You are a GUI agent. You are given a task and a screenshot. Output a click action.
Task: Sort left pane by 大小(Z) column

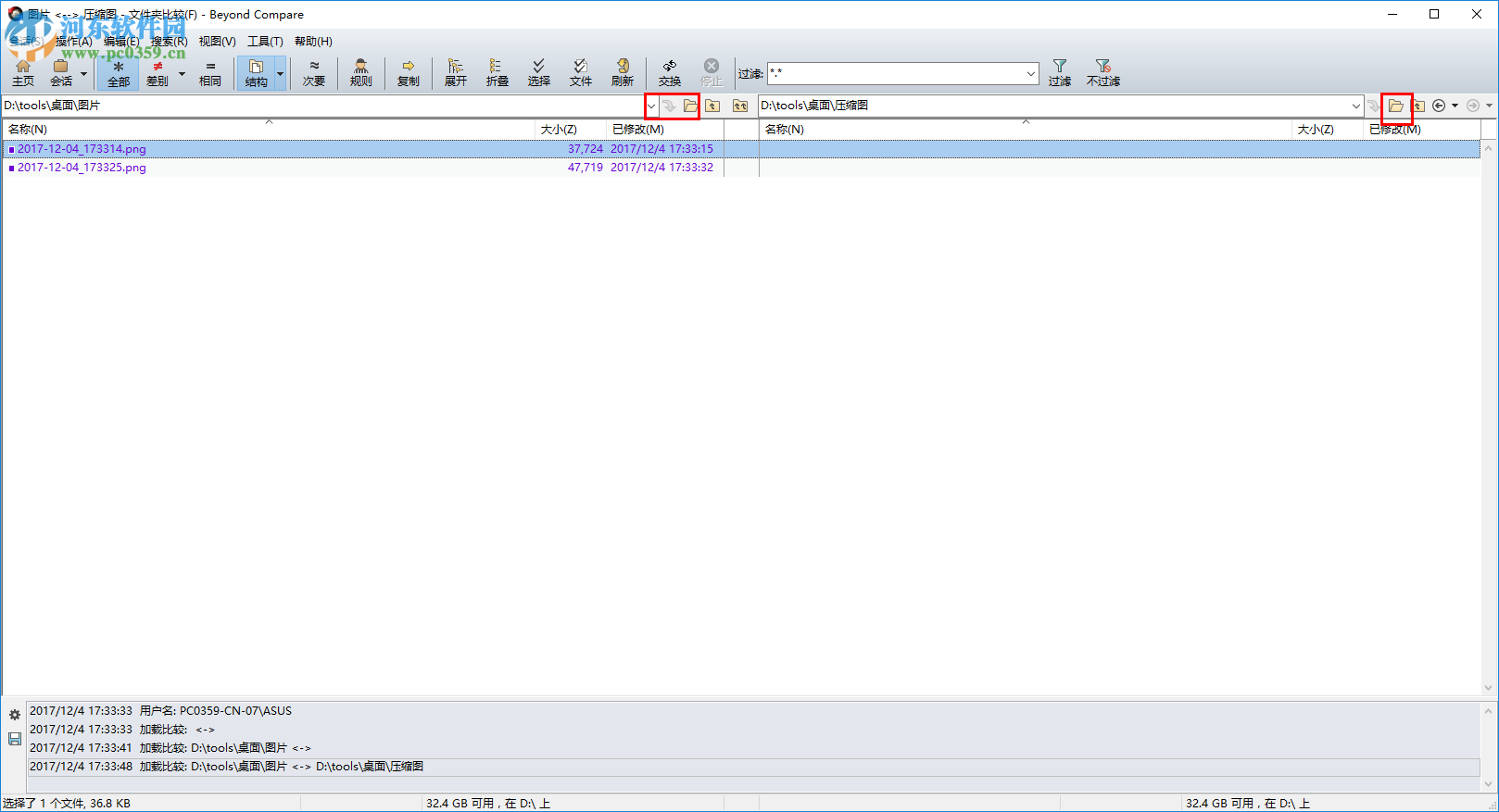571,130
